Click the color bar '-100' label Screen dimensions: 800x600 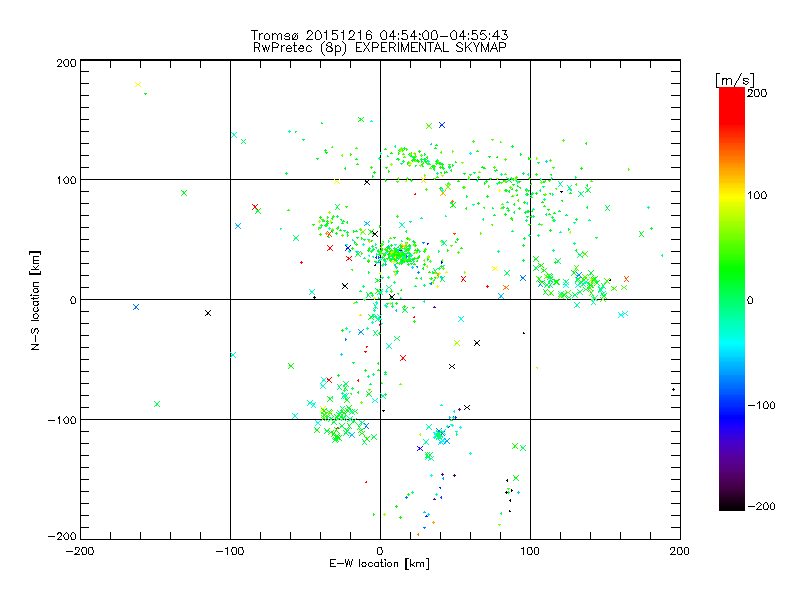tap(761, 406)
